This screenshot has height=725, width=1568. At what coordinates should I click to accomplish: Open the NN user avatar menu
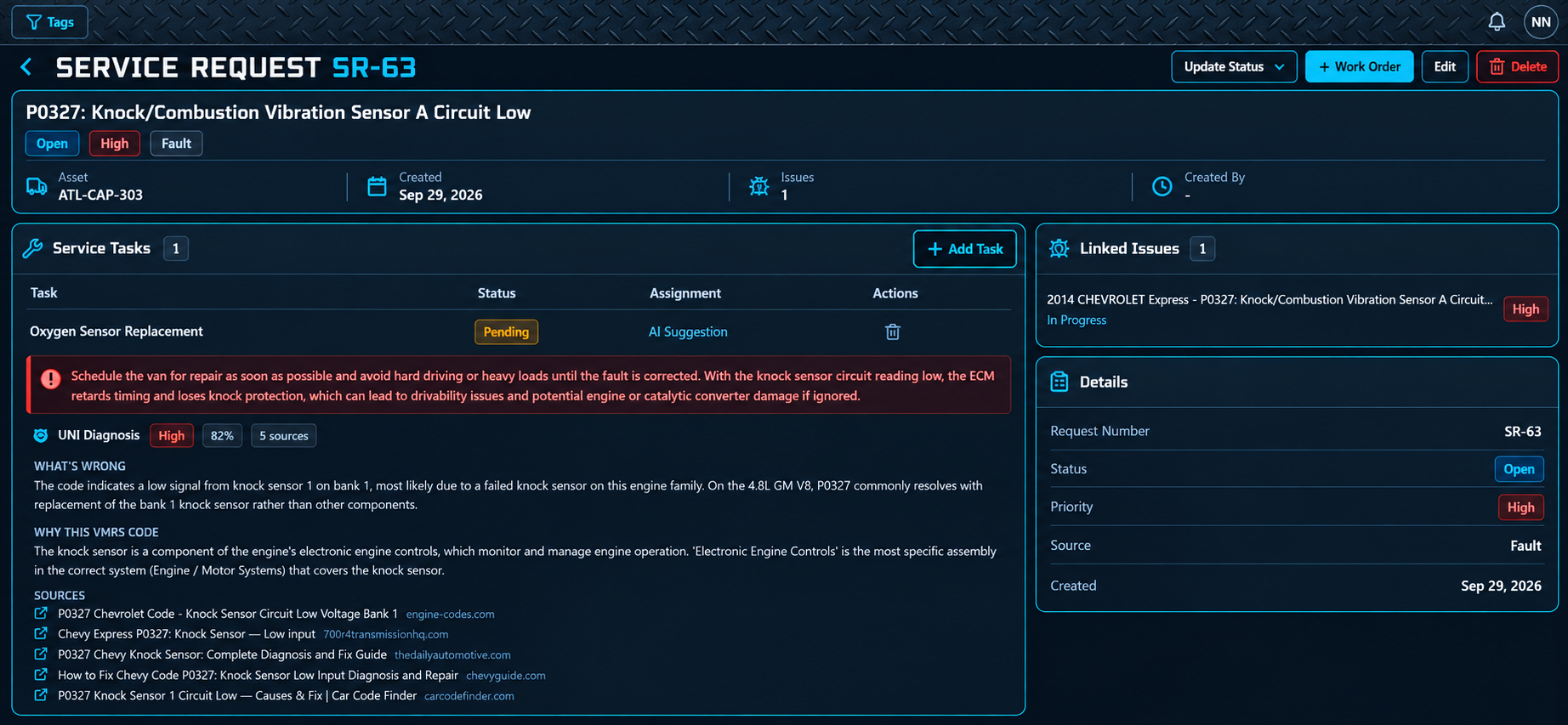[1541, 22]
